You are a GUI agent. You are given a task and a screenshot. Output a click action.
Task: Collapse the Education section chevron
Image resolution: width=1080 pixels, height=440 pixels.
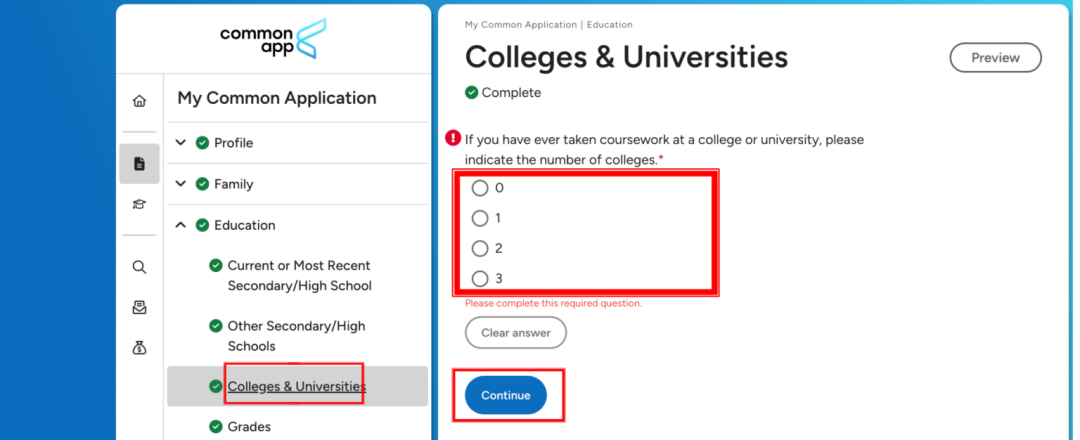coord(181,225)
